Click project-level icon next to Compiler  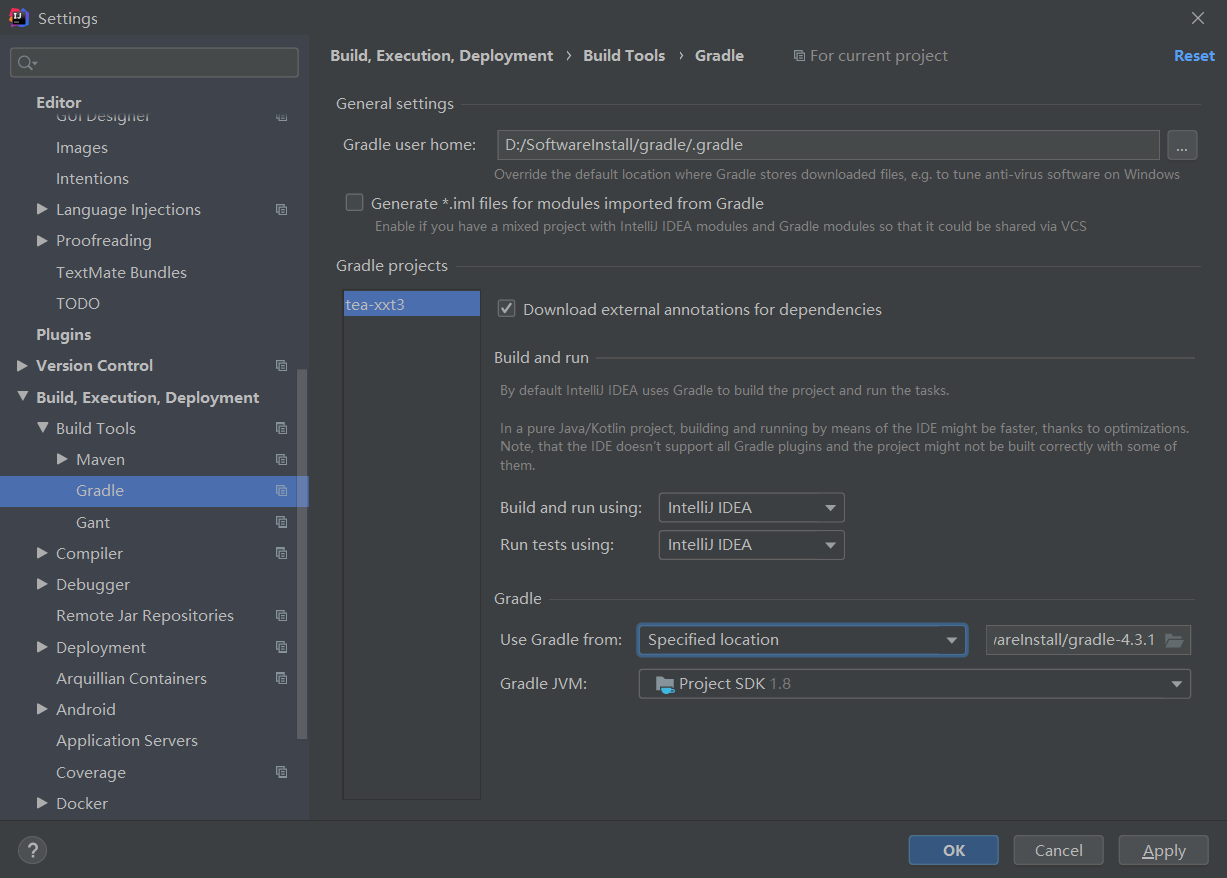(281, 553)
